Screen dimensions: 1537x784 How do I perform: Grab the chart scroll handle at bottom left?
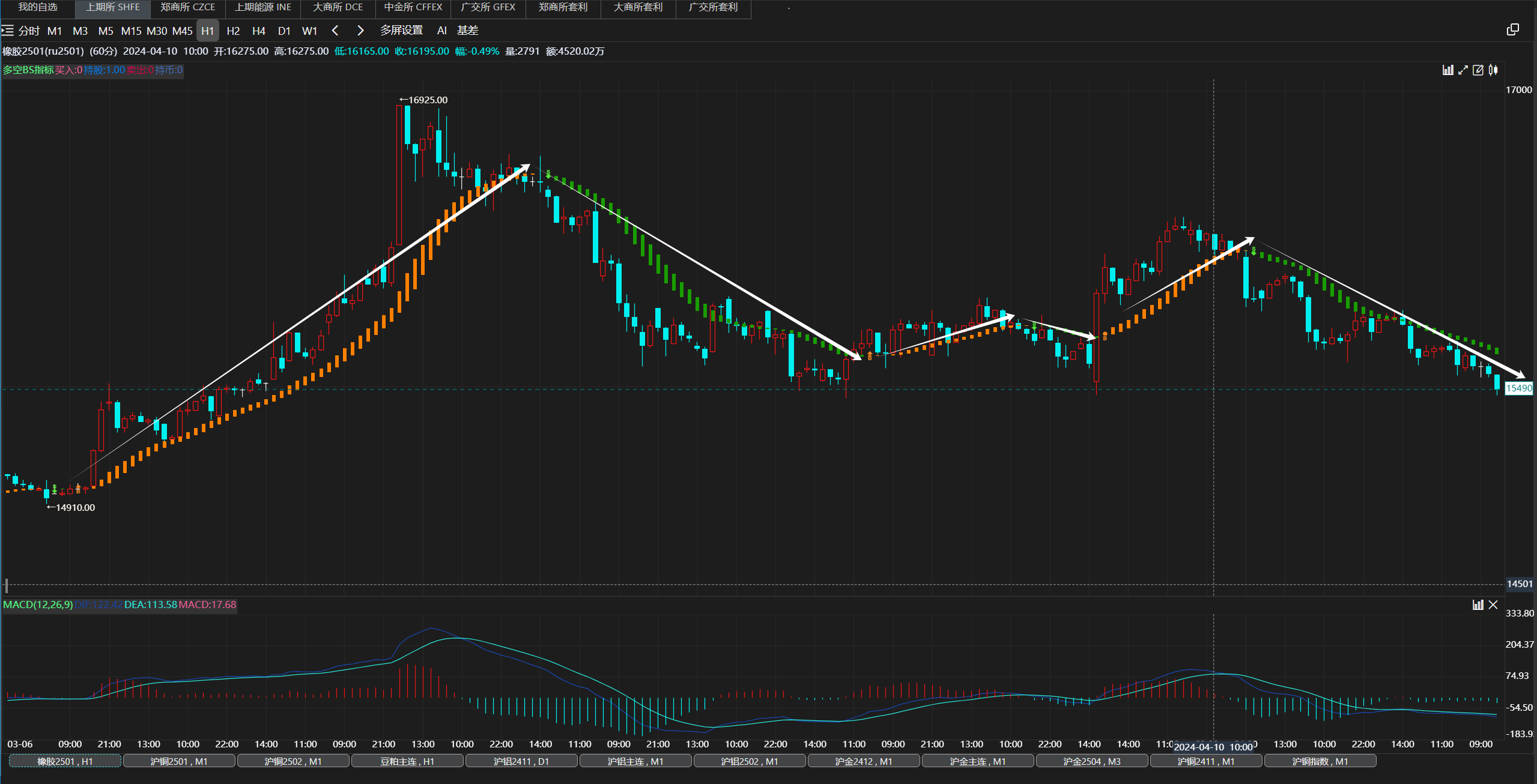[6, 585]
